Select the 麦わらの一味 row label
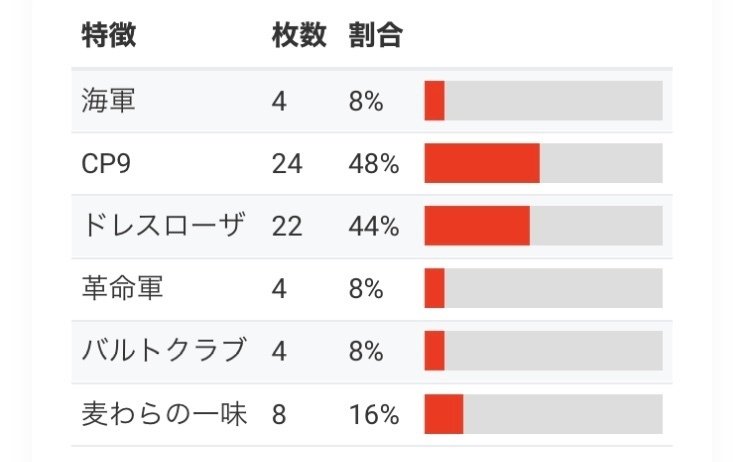The image size is (750, 462). click(x=164, y=414)
